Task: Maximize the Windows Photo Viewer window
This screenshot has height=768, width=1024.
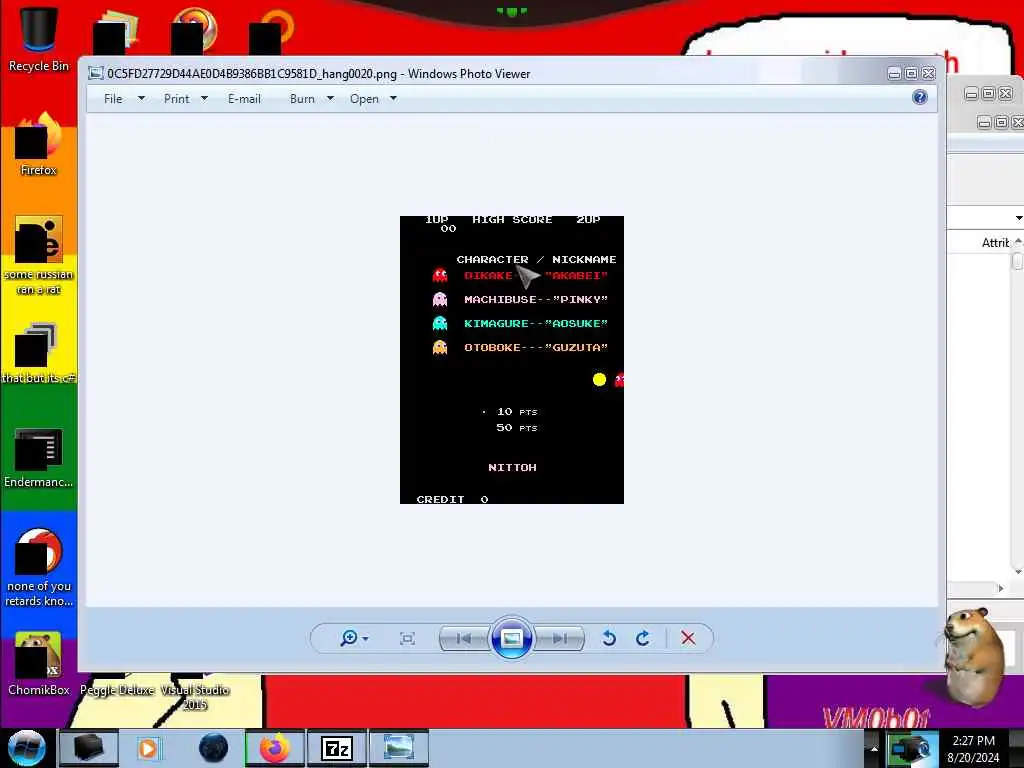Action: pos(911,74)
